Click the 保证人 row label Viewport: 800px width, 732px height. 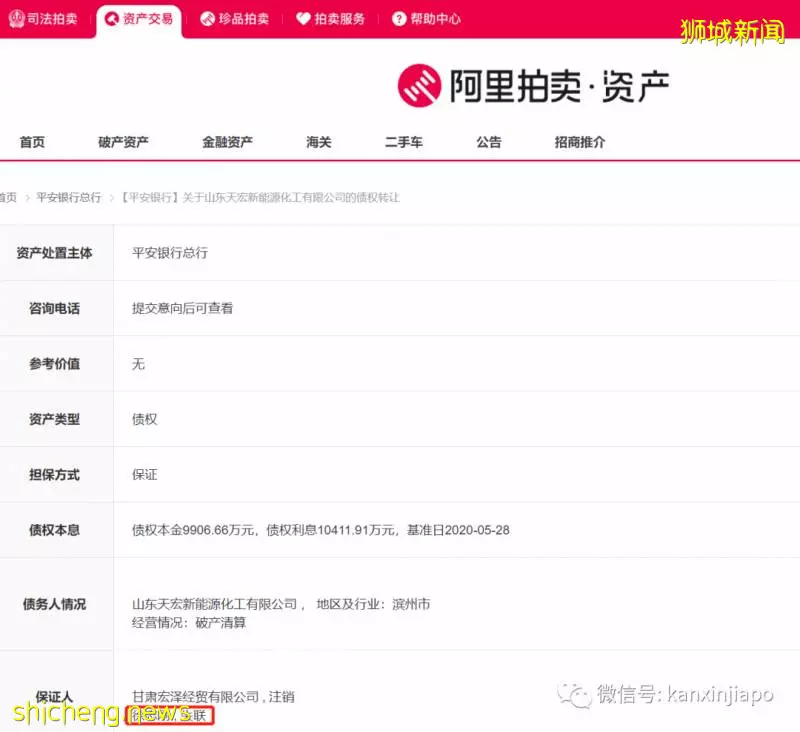(54, 697)
